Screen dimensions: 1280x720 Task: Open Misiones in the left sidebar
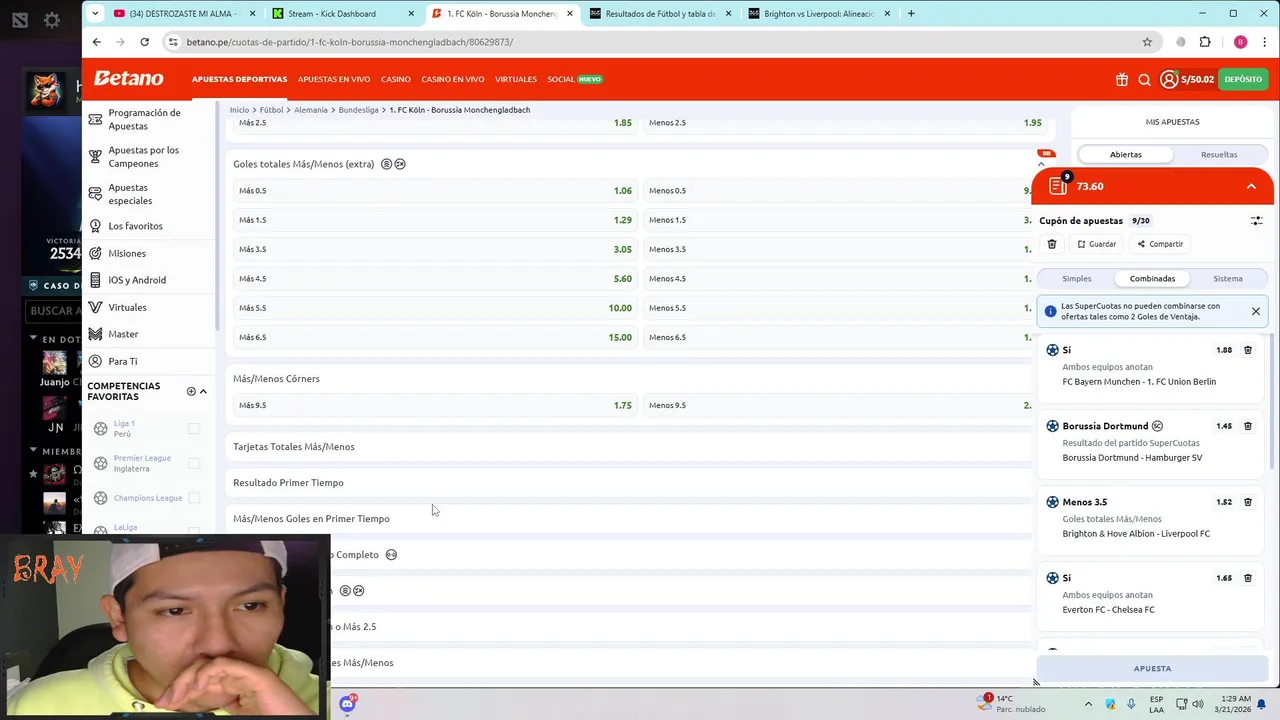coord(127,253)
